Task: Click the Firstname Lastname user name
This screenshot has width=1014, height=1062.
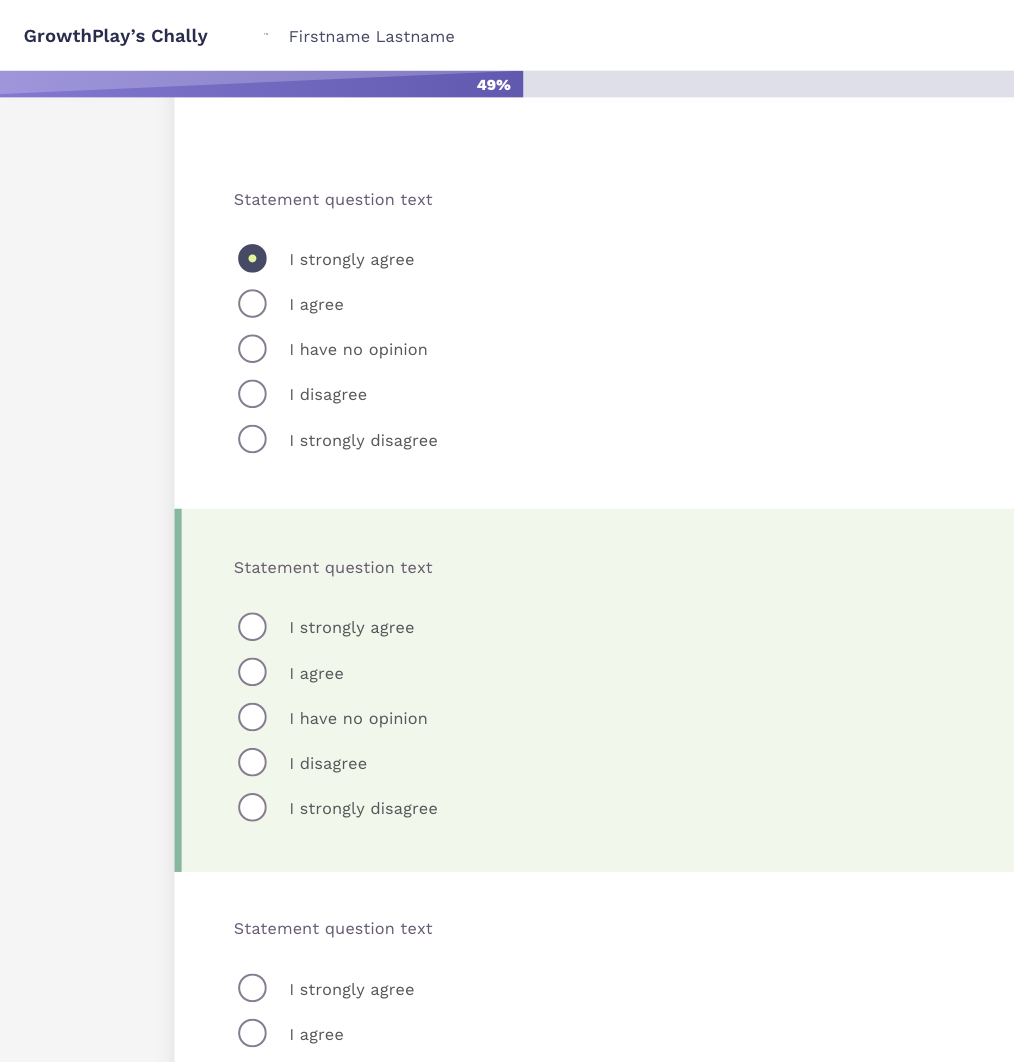Action: (x=371, y=37)
